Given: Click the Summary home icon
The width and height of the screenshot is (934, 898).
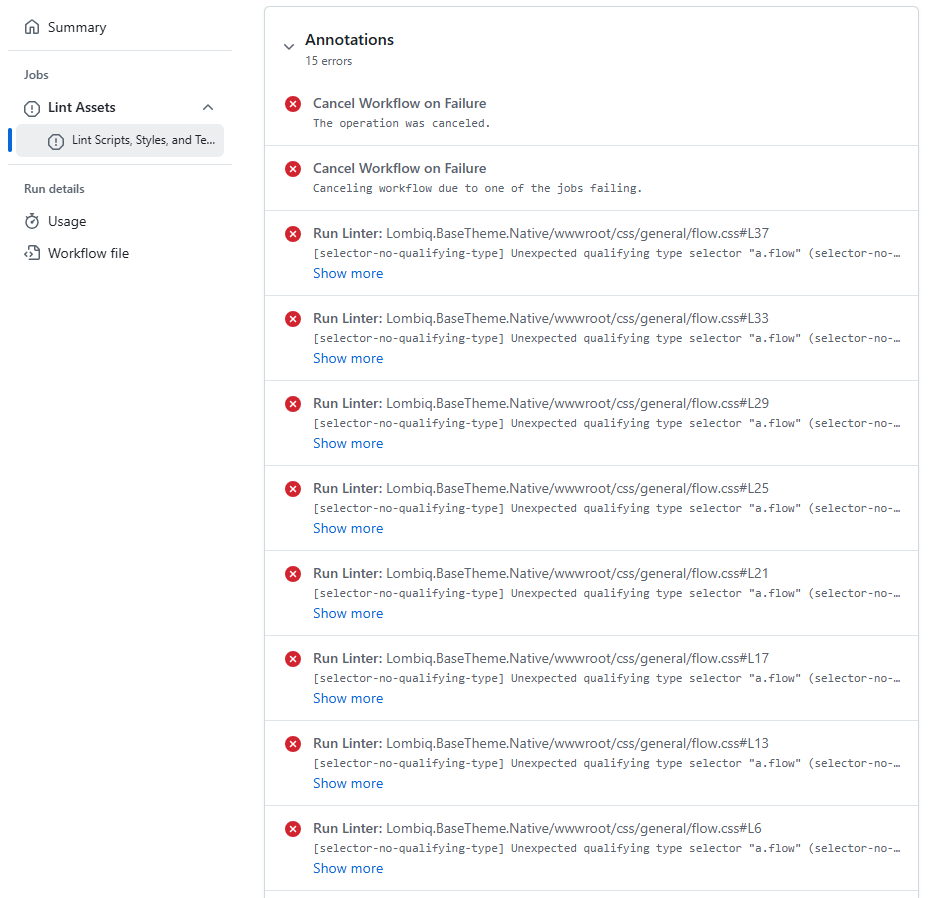Looking at the screenshot, I should [31, 27].
